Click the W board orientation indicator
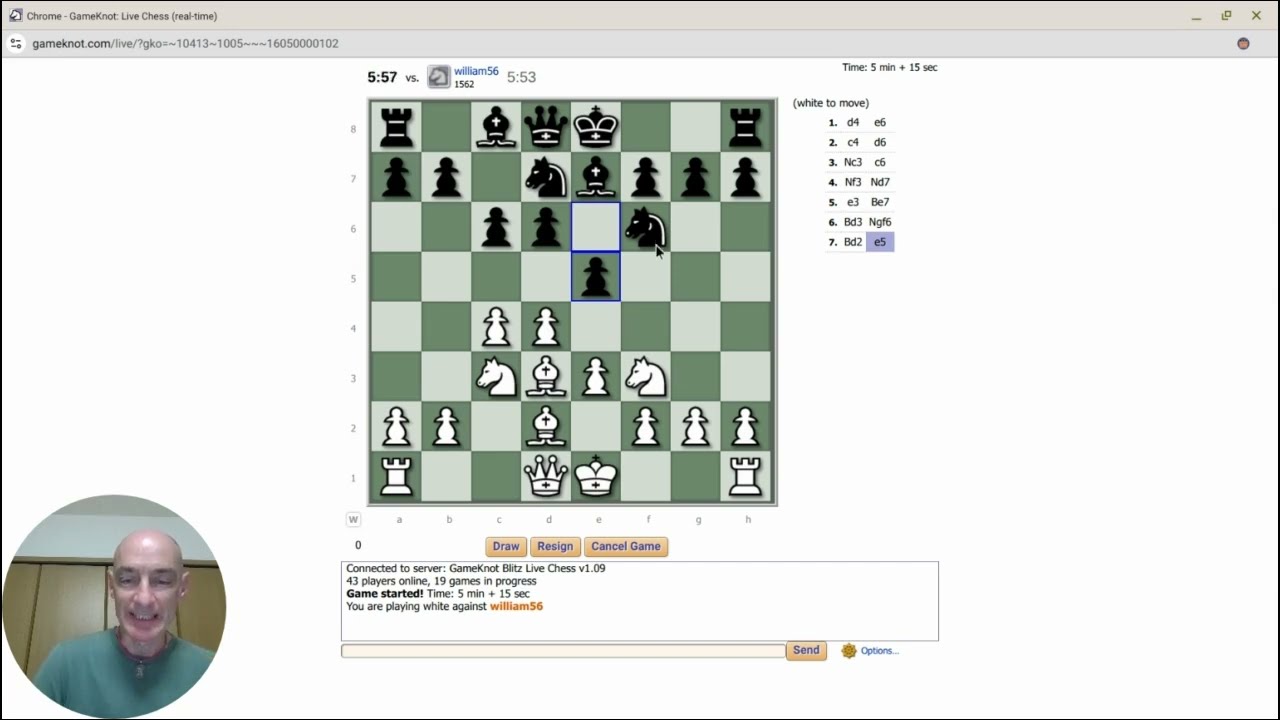The width and height of the screenshot is (1280, 720). [353, 519]
